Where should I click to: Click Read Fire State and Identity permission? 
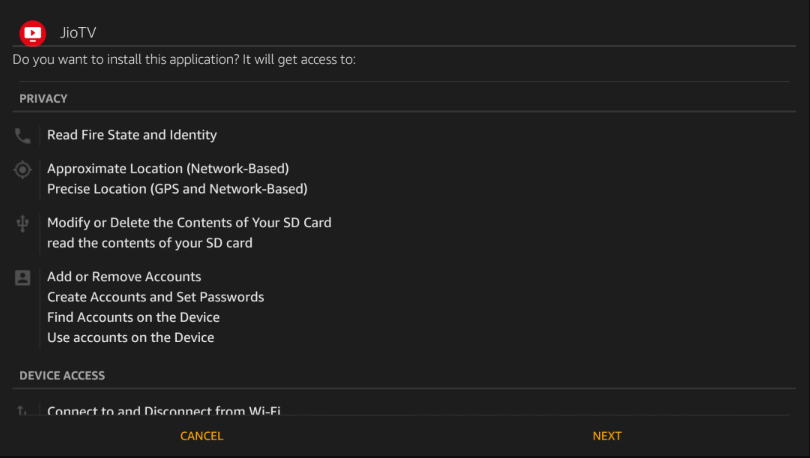pos(132,135)
